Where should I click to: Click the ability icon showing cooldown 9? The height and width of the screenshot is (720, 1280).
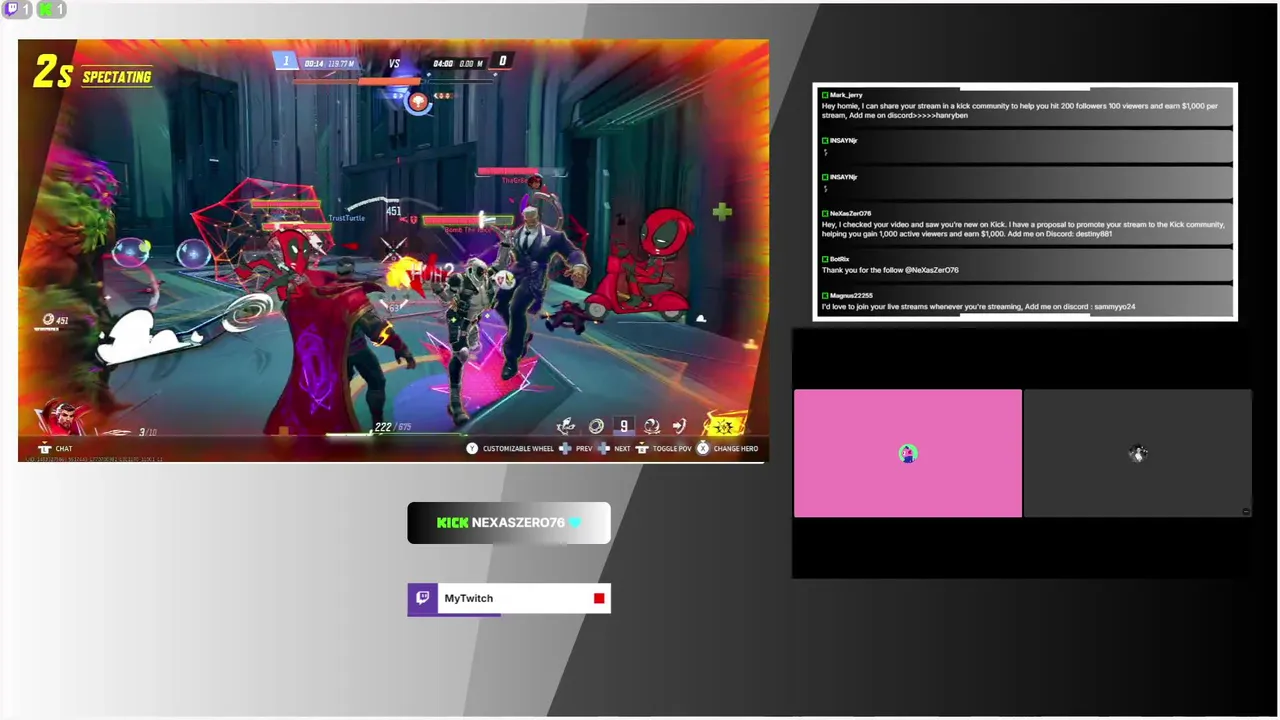624,426
